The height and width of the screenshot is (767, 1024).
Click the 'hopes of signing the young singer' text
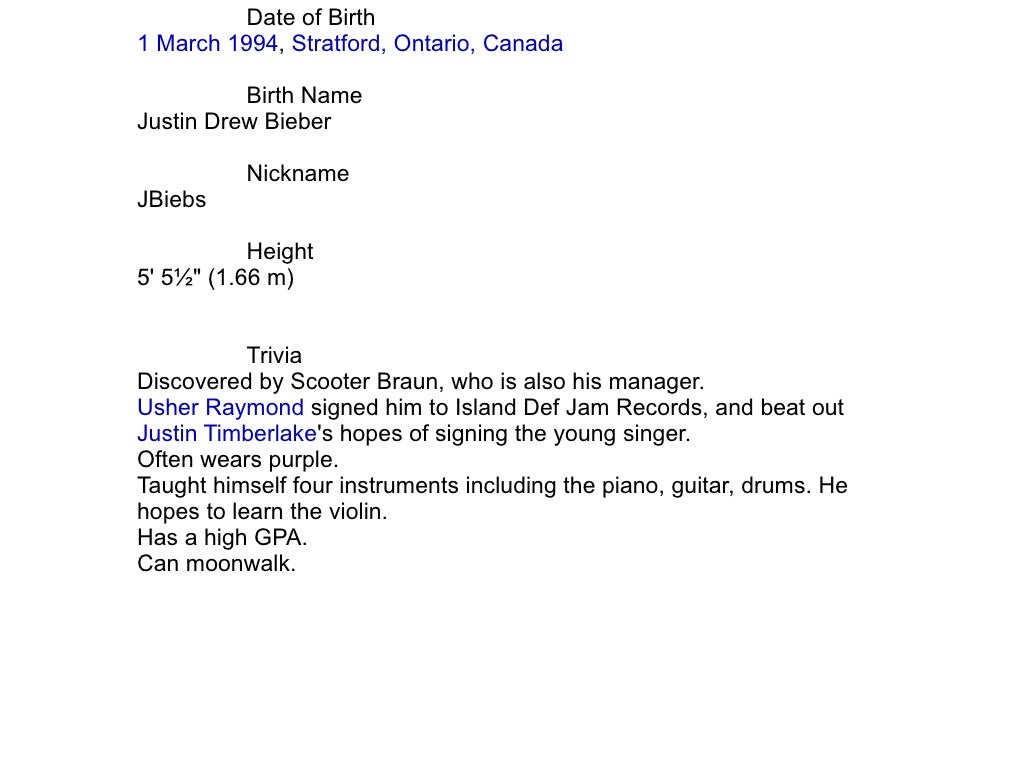(515, 433)
